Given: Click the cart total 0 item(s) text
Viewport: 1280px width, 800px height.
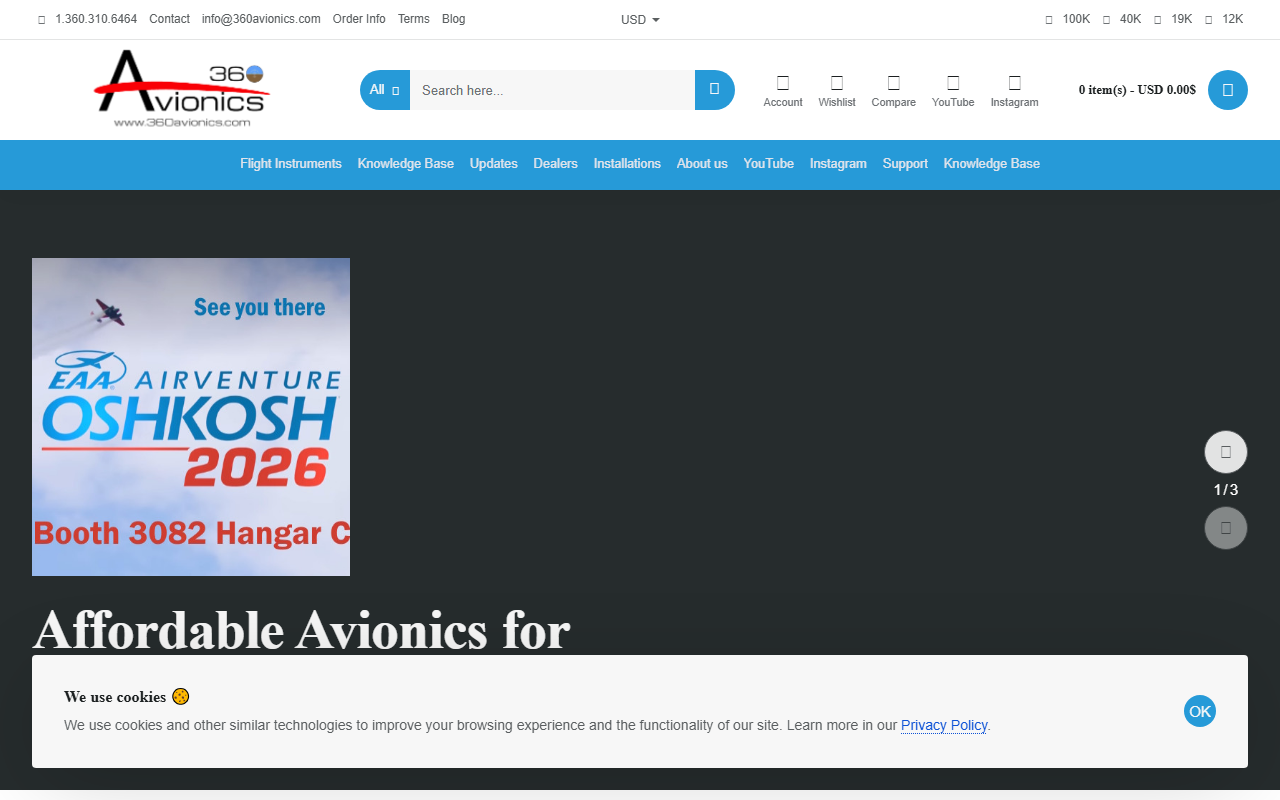Looking at the screenshot, I should (x=1137, y=90).
